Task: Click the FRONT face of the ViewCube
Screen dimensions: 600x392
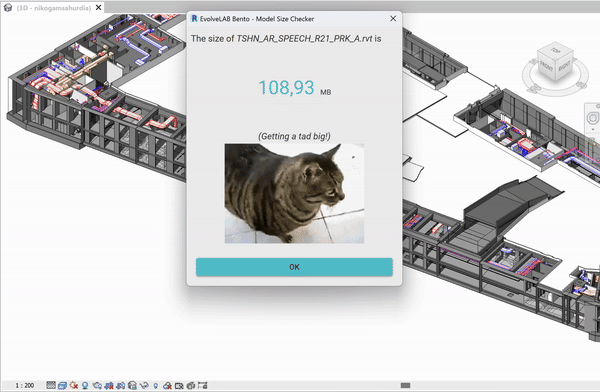Action: point(546,67)
